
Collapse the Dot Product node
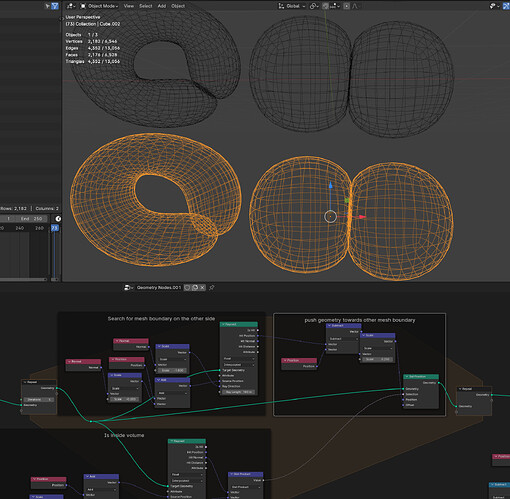[232, 474]
